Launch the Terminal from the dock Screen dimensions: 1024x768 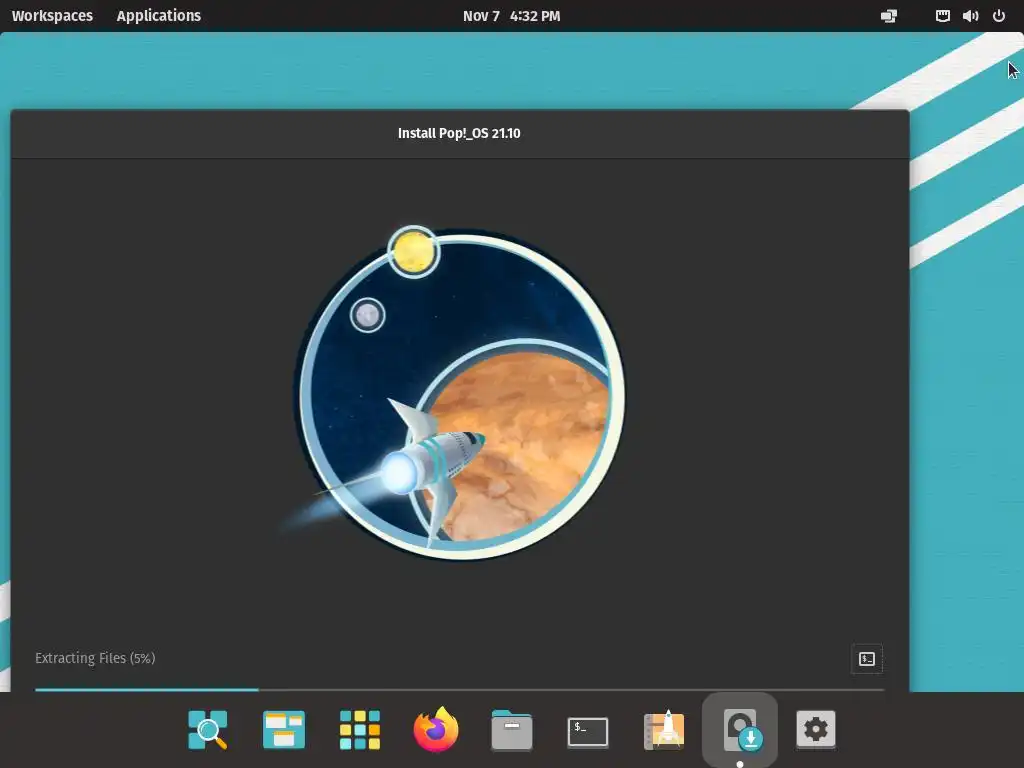coord(588,731)
